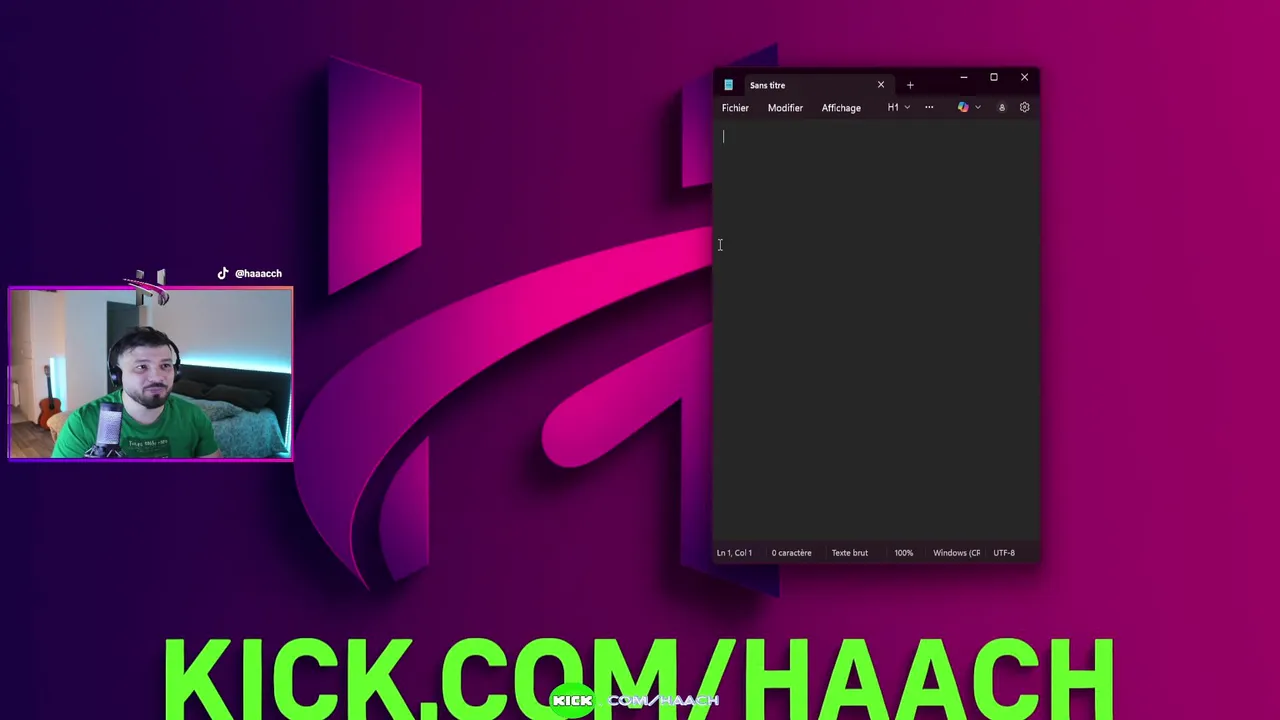Screen dimensions: 1280x720
Task: Click the UTF-8 encoding status
Action: pos(1004,553)
